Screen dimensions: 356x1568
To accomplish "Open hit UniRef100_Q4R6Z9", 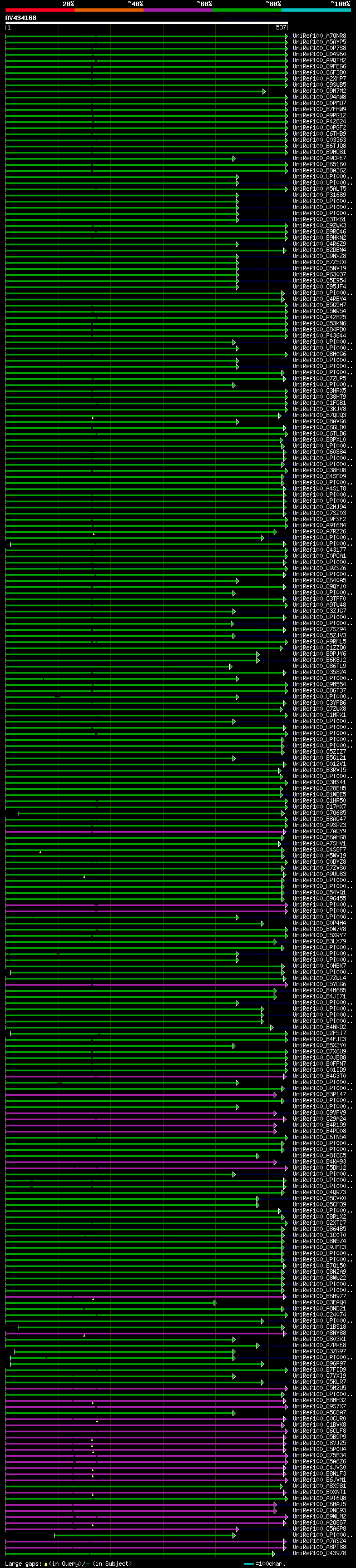I will pos(319,244).
